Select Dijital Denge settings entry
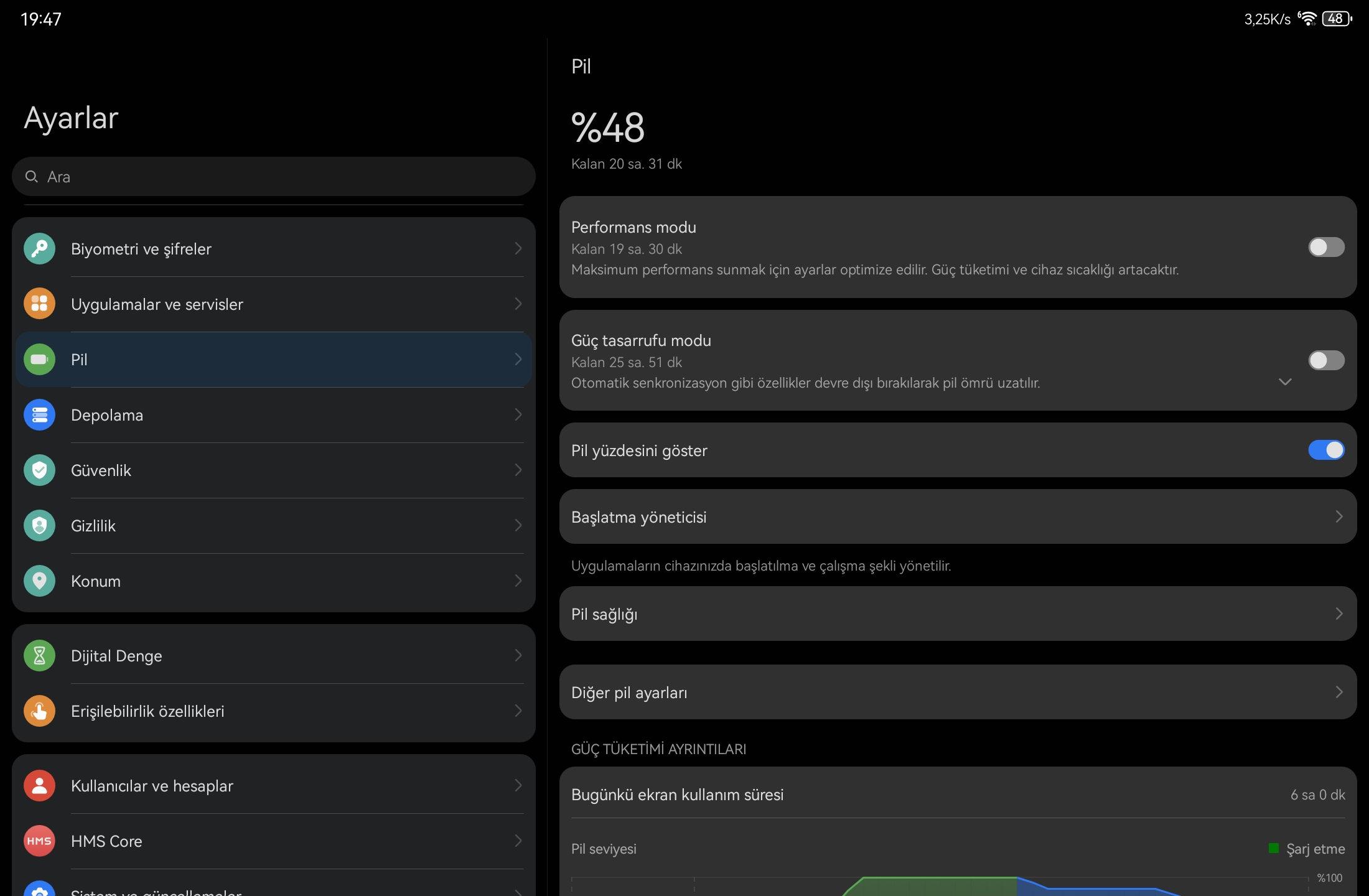Image resolution: width=1369 pixels, height=896 pixels. click(274, 656)
